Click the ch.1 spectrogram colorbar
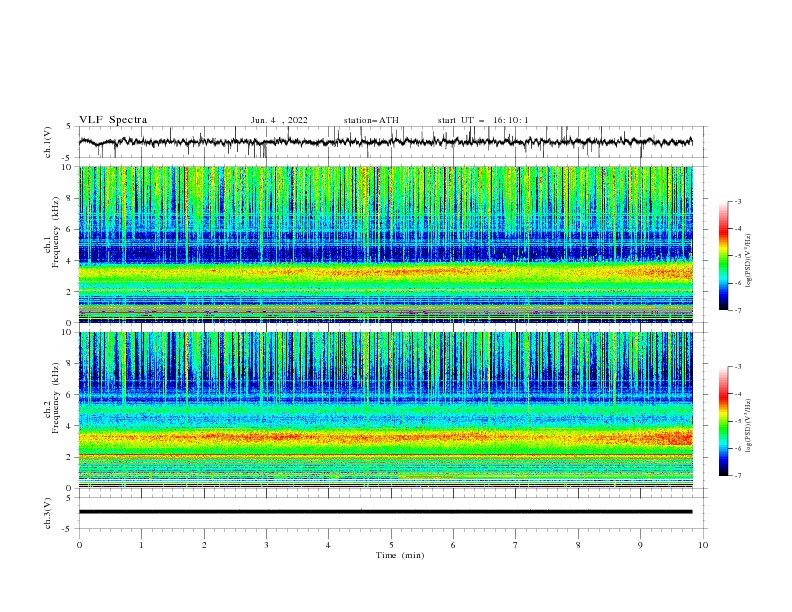Viewport: 792px width, 612px height. pyautogui.click(x=724, y=256)
